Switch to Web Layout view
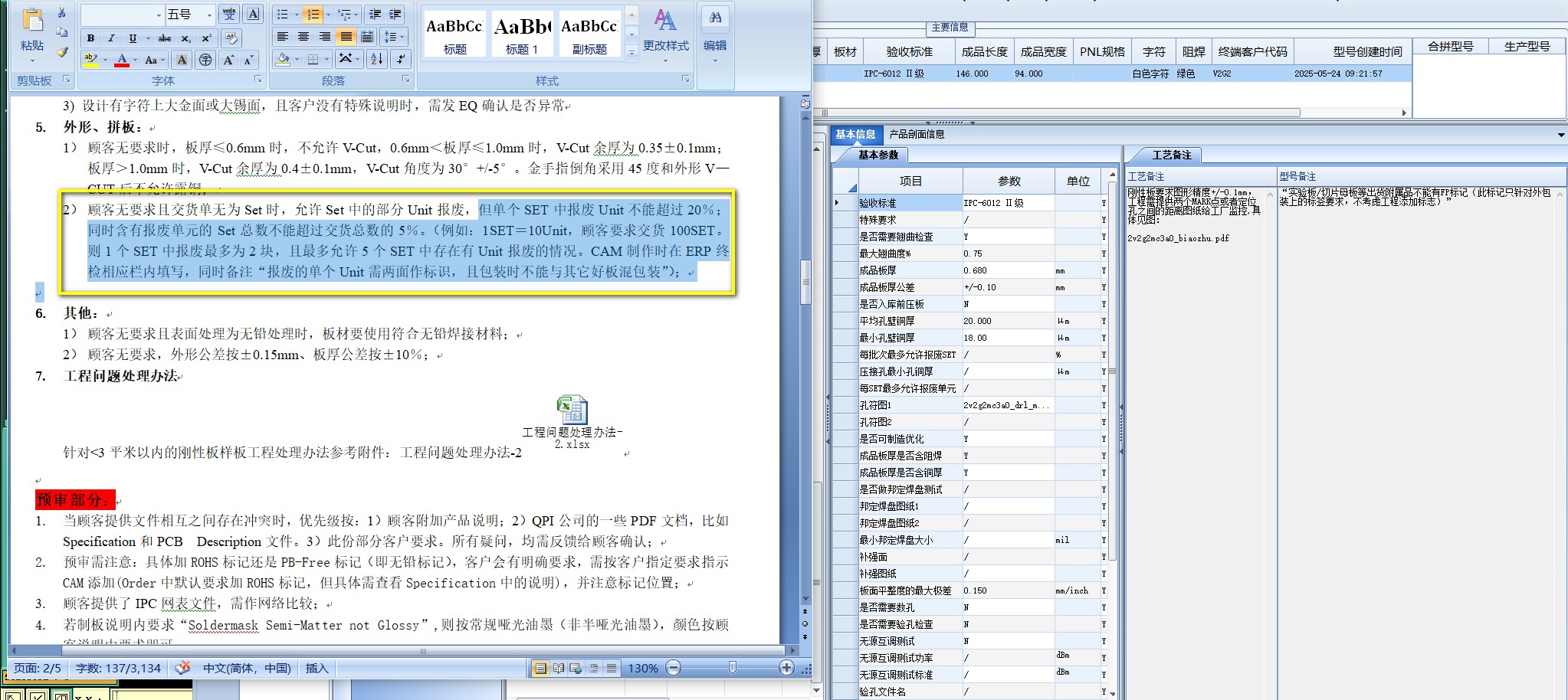The height and width of the screenshot is (700, 1568). coord(576,668)
